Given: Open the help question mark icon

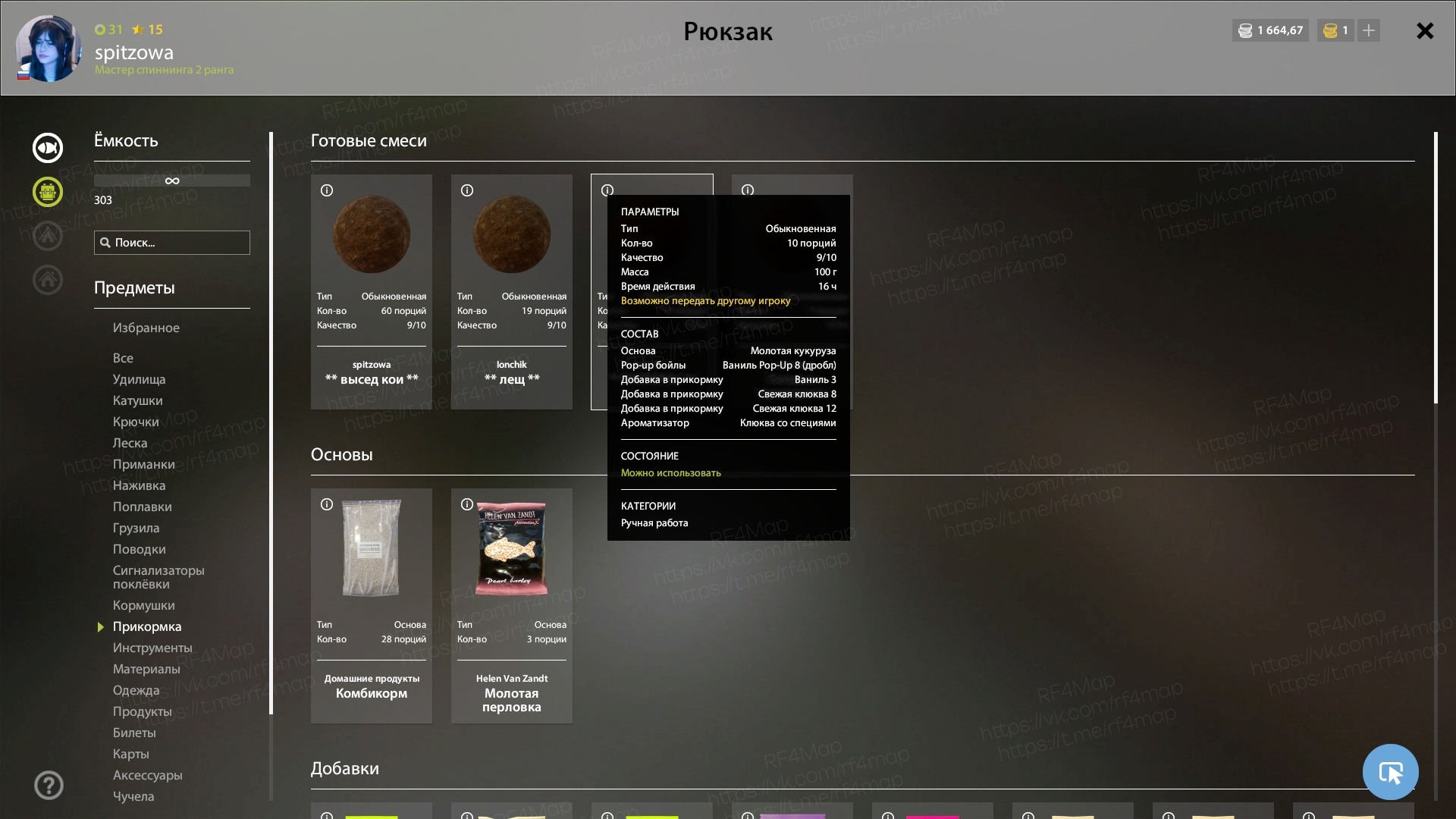Looking at the screenshot, I should (49, 785).
